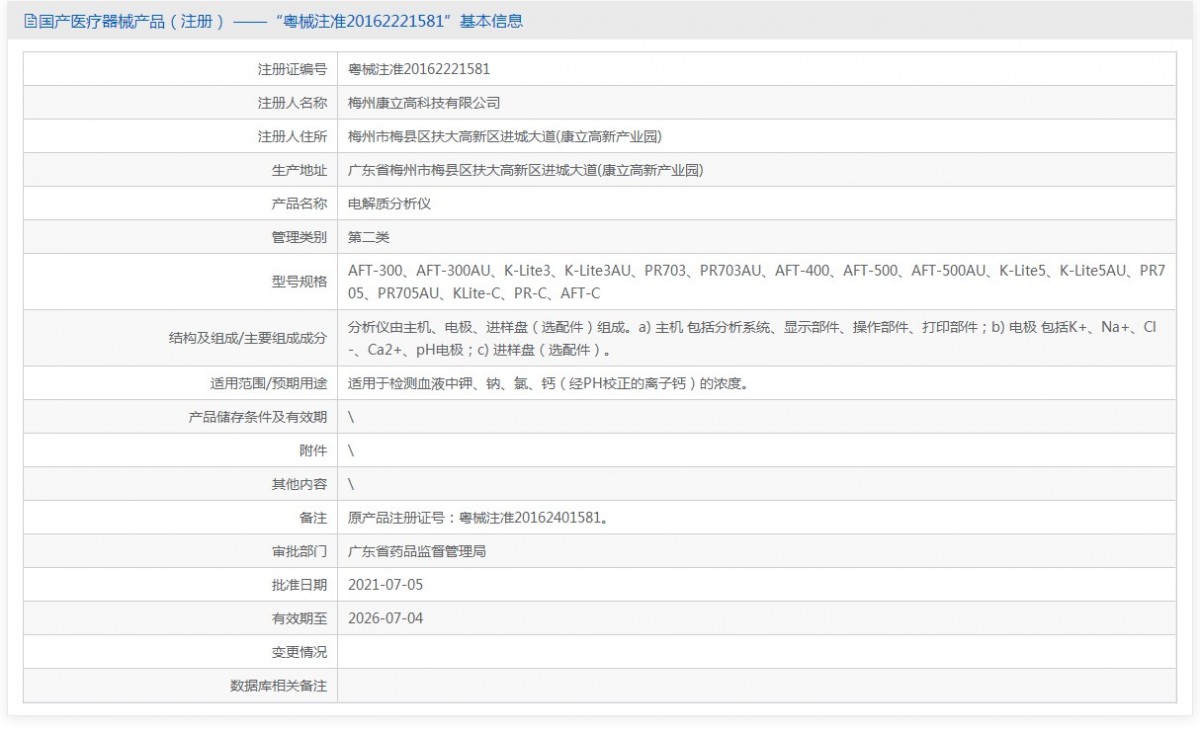Click the 有效期至 label
The height and width of the screenshot is (733, 1200).
[x=299, y=618]
